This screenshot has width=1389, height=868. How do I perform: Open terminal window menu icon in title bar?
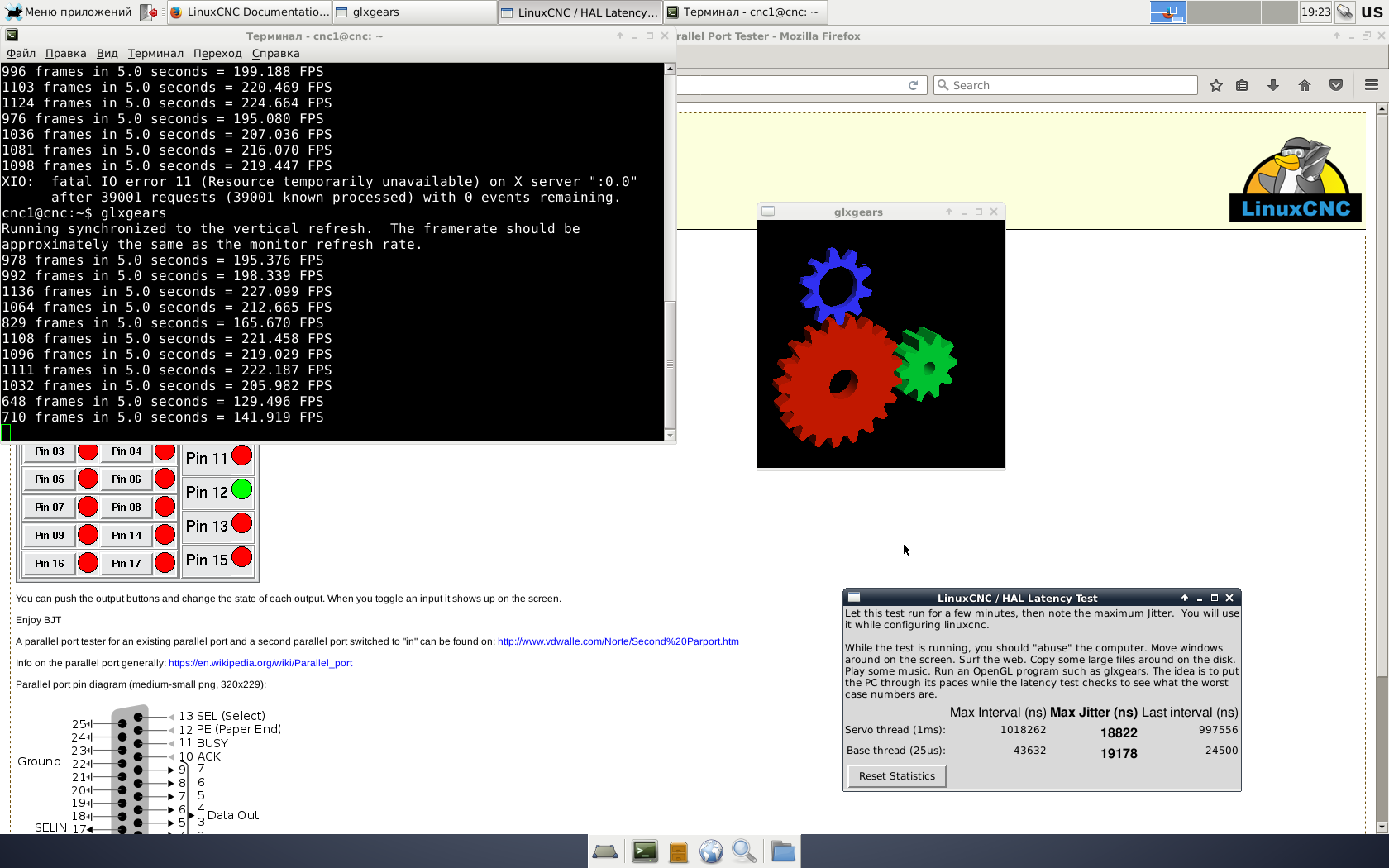coord(12,36)
